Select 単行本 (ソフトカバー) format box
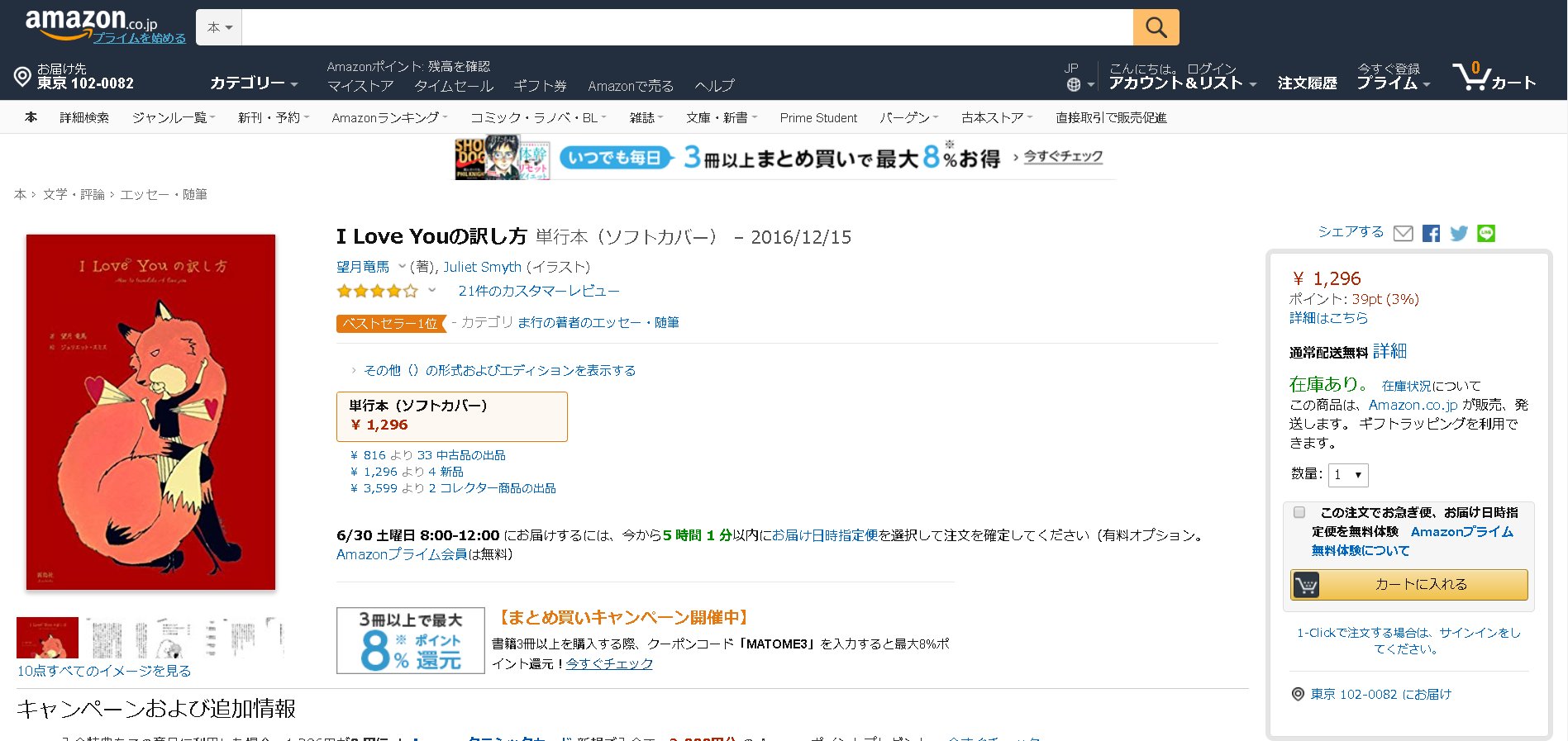The height and width of the screenshot is (741, 1568). (x=452, y=416)
